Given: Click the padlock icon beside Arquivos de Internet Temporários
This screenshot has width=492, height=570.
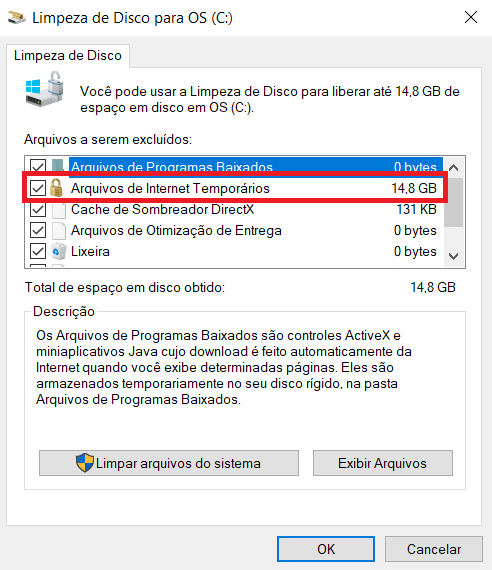Looking at the screenshot, I should 57,188.
